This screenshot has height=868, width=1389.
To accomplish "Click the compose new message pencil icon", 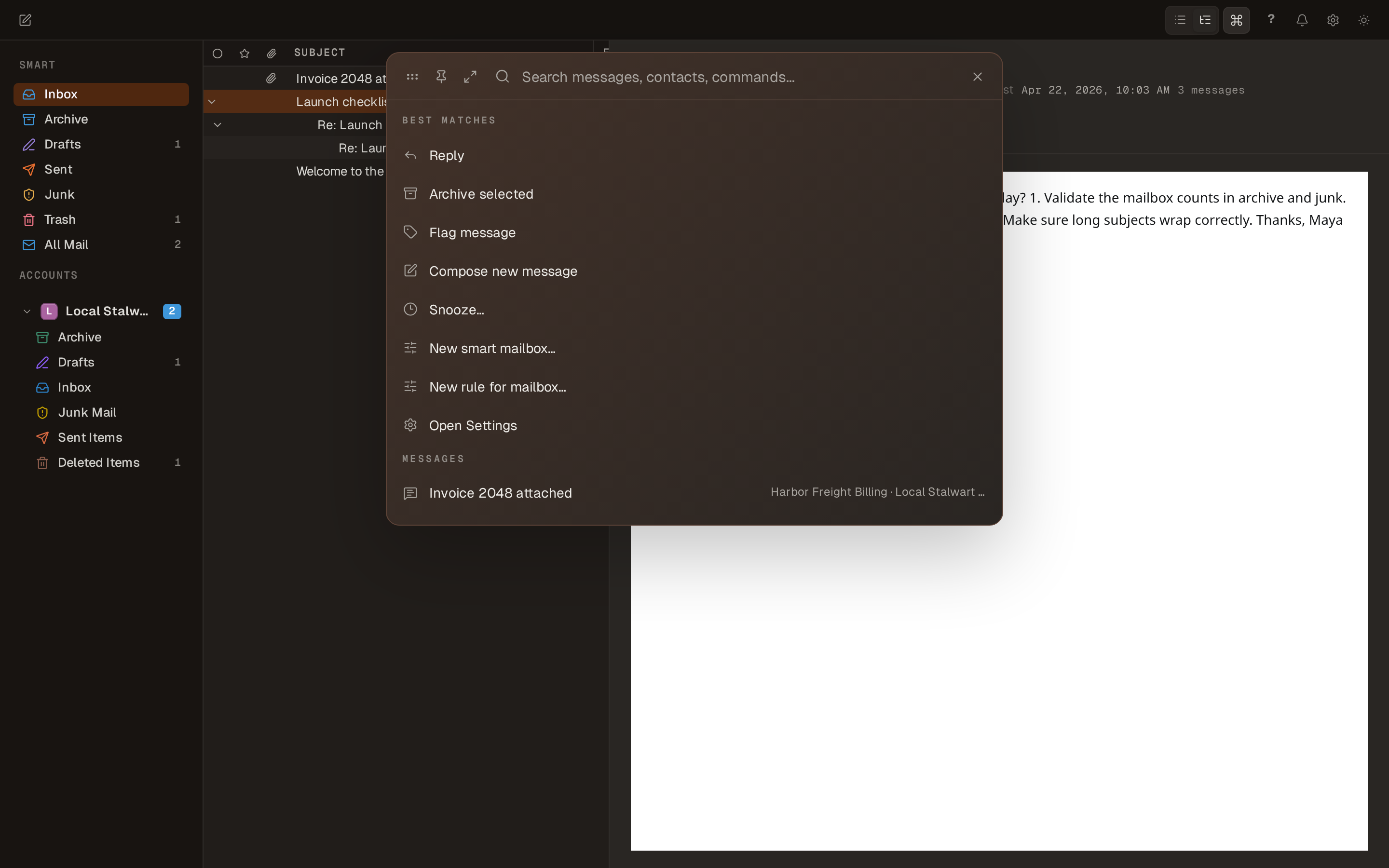I will click(x=25, y=20).
